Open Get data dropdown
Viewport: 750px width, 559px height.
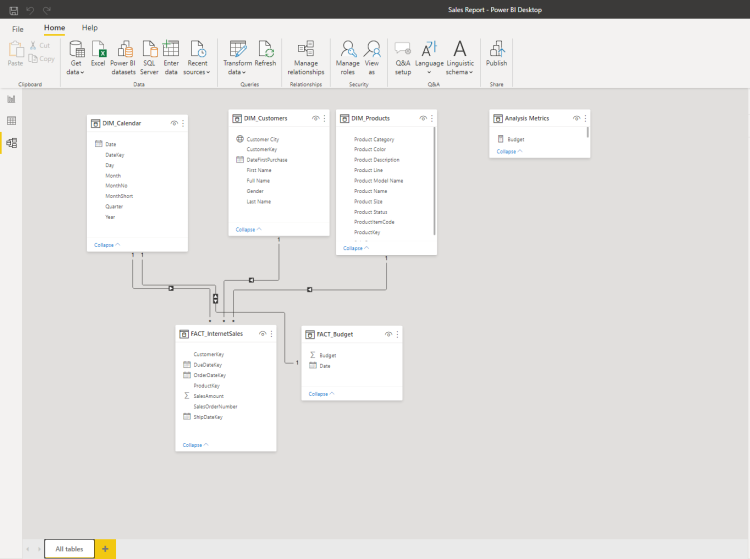pyautogui.click(x=76, y=57)
